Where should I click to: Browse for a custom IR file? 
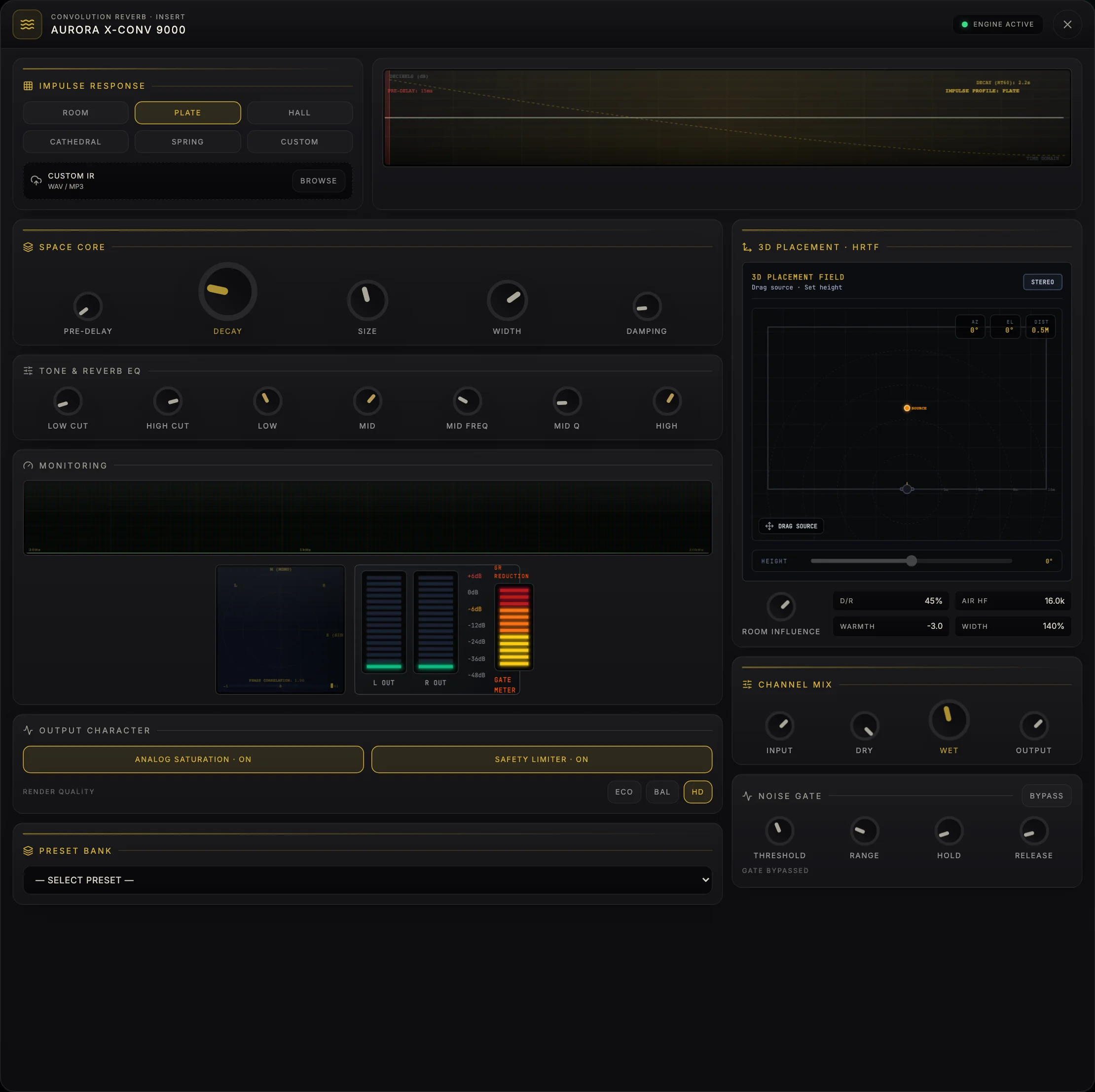pyautogui.click(x=319, y=181)
